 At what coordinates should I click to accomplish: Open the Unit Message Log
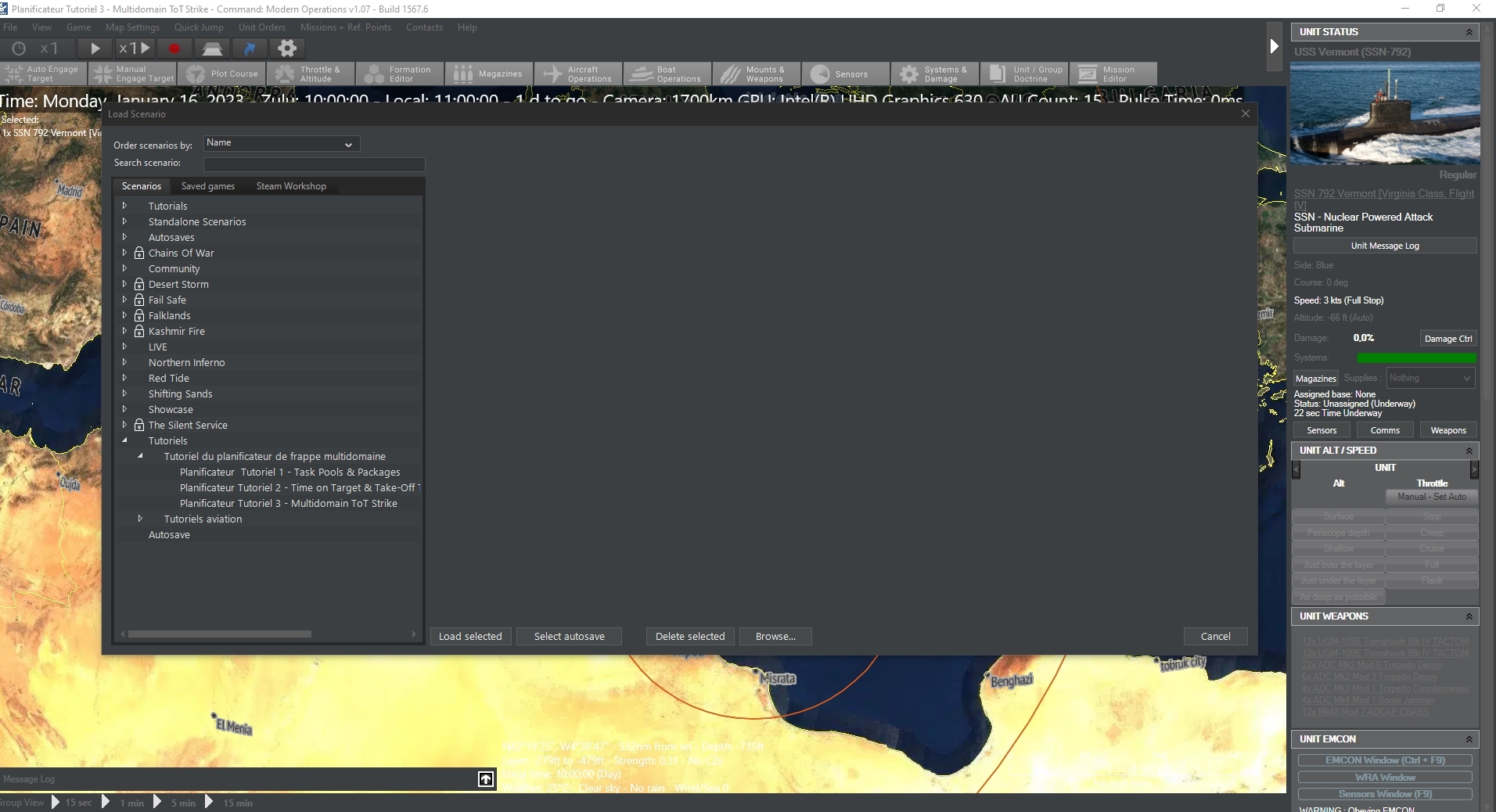coord(1385,246)
